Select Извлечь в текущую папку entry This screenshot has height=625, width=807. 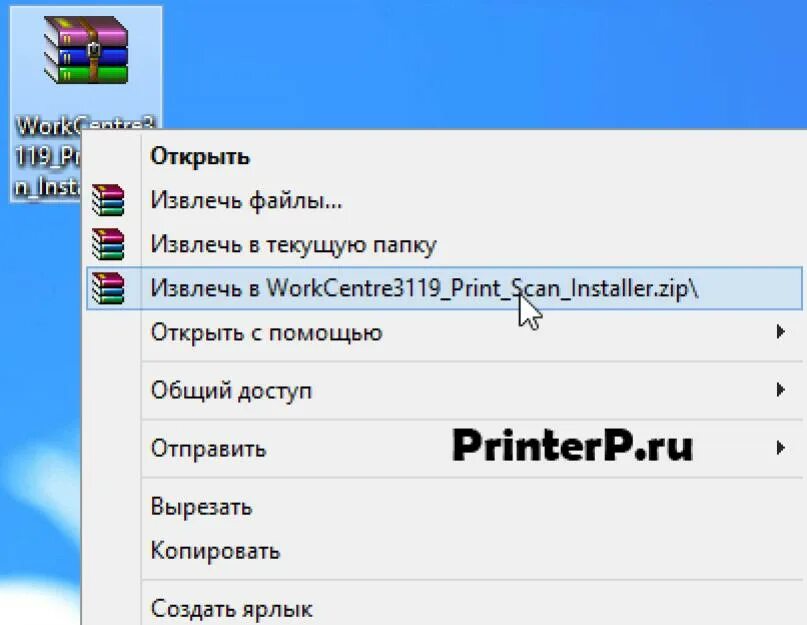coord(445,245)
